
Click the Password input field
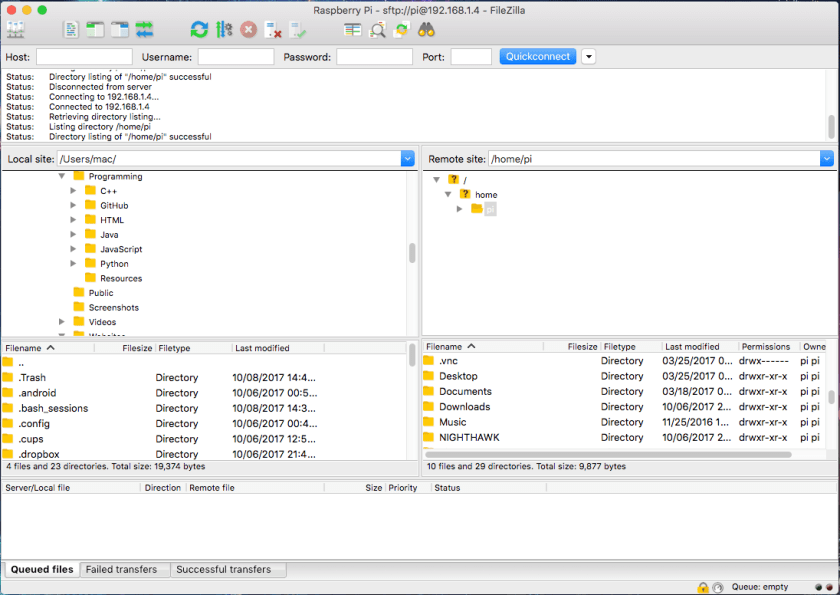374,56
